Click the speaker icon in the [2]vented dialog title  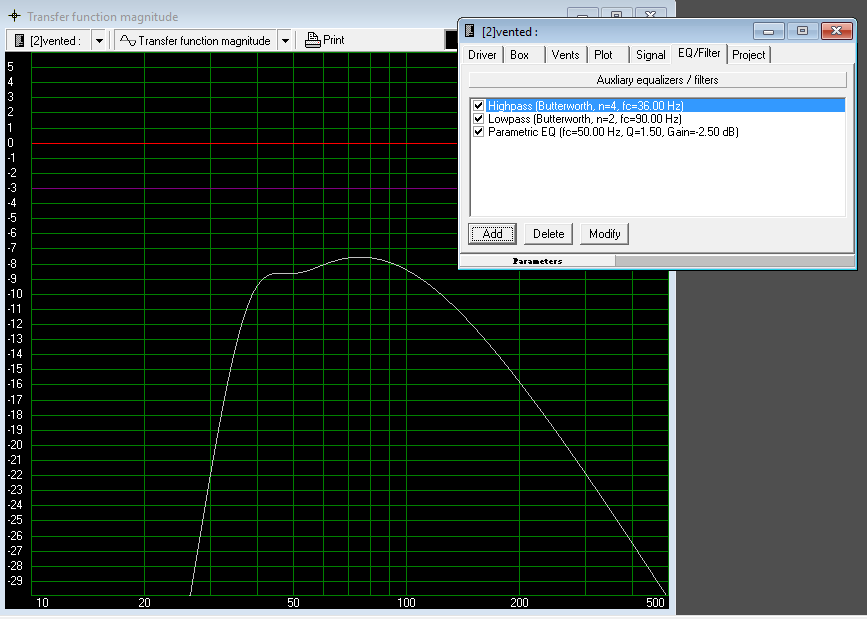(x=470, y=32)
